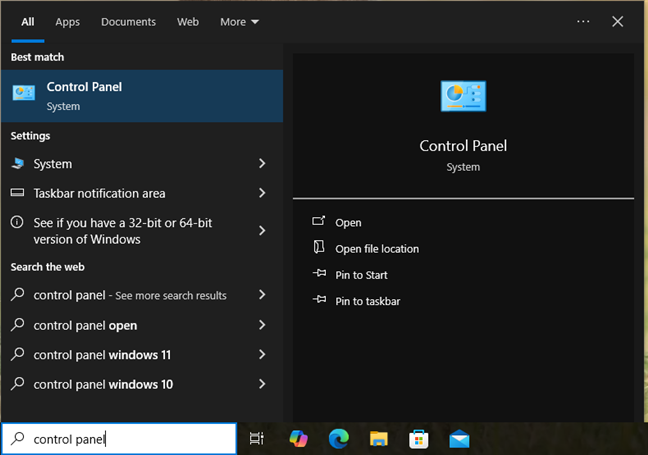Choose Open in the preview pane
Image resolution: width=648 pixels, height=455 pixels.
click(x=348, y=223)
